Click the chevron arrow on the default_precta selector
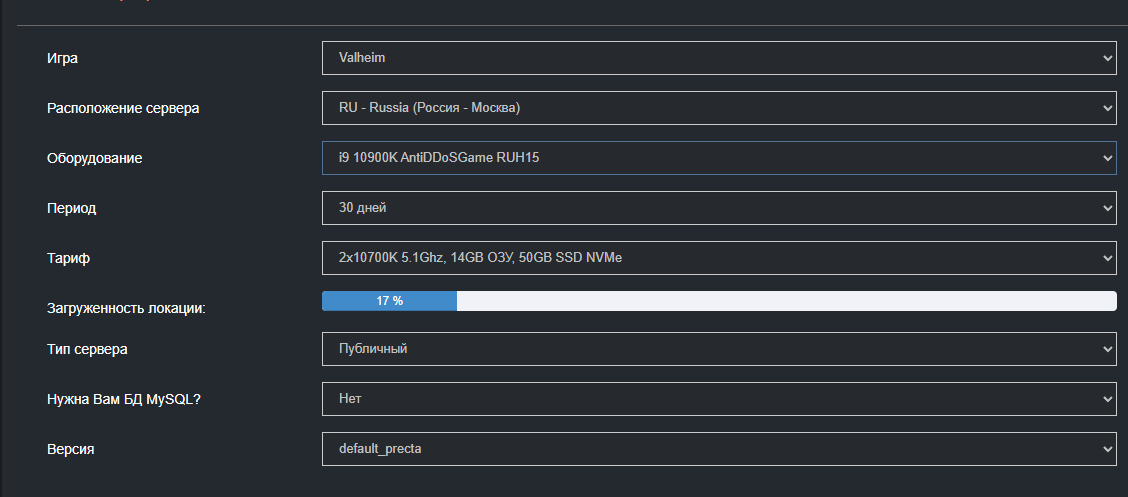This screenshot has height=497, width=1128. (x=1106, y=449)
